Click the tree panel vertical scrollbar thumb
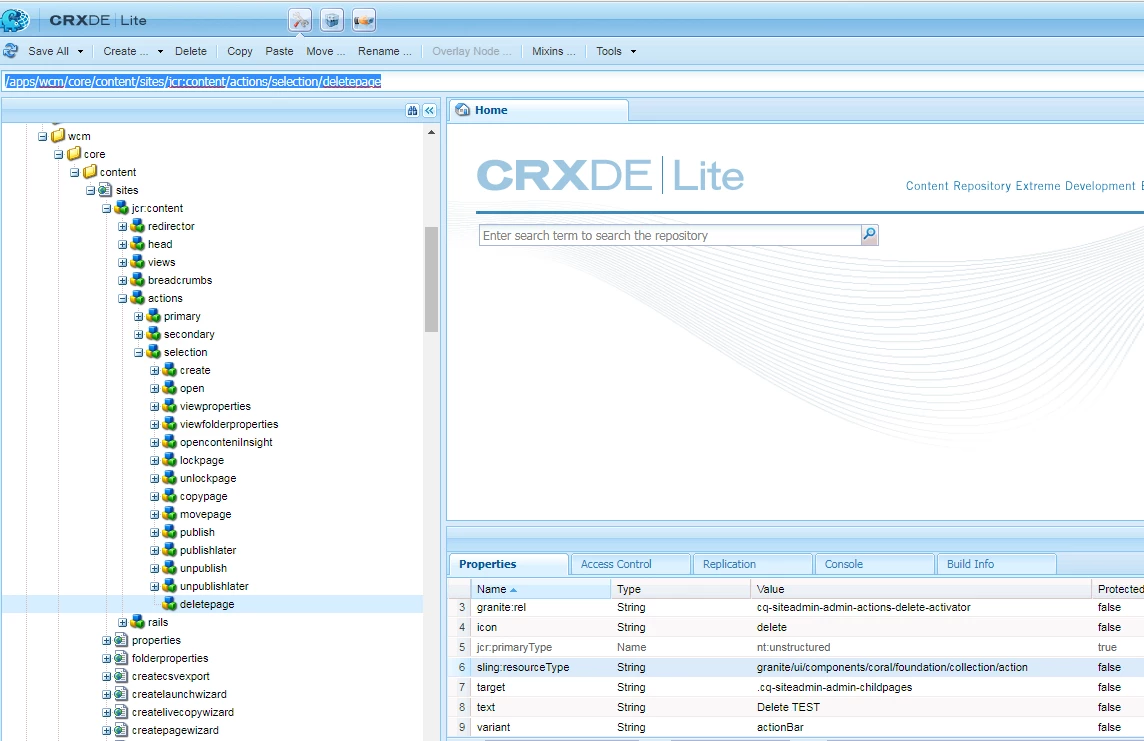The width and height of the screenshot is (1144, 741). point(431,279)
